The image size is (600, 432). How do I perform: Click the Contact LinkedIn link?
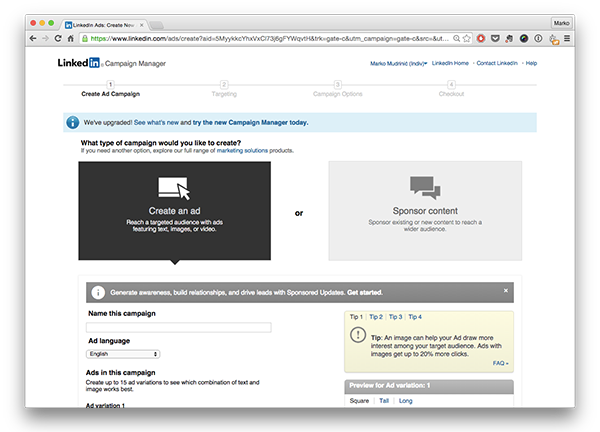[x=497, y=63]
